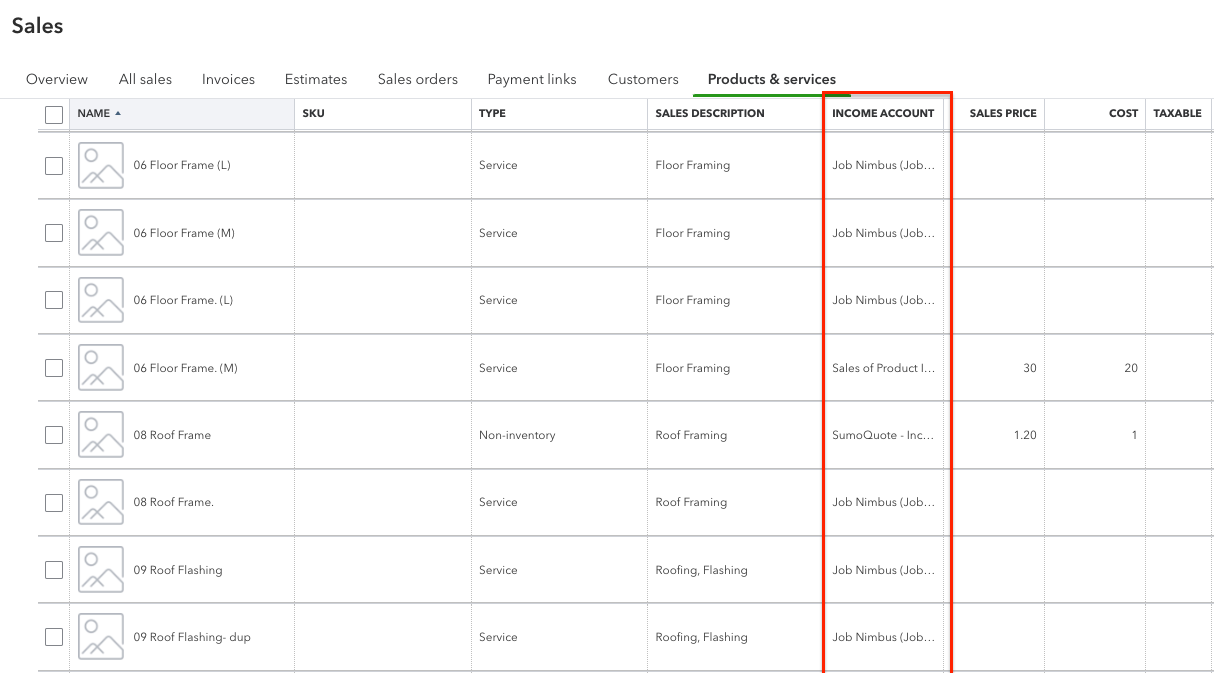
Task: Click sales price value 30
Action: coord(1030,368)
